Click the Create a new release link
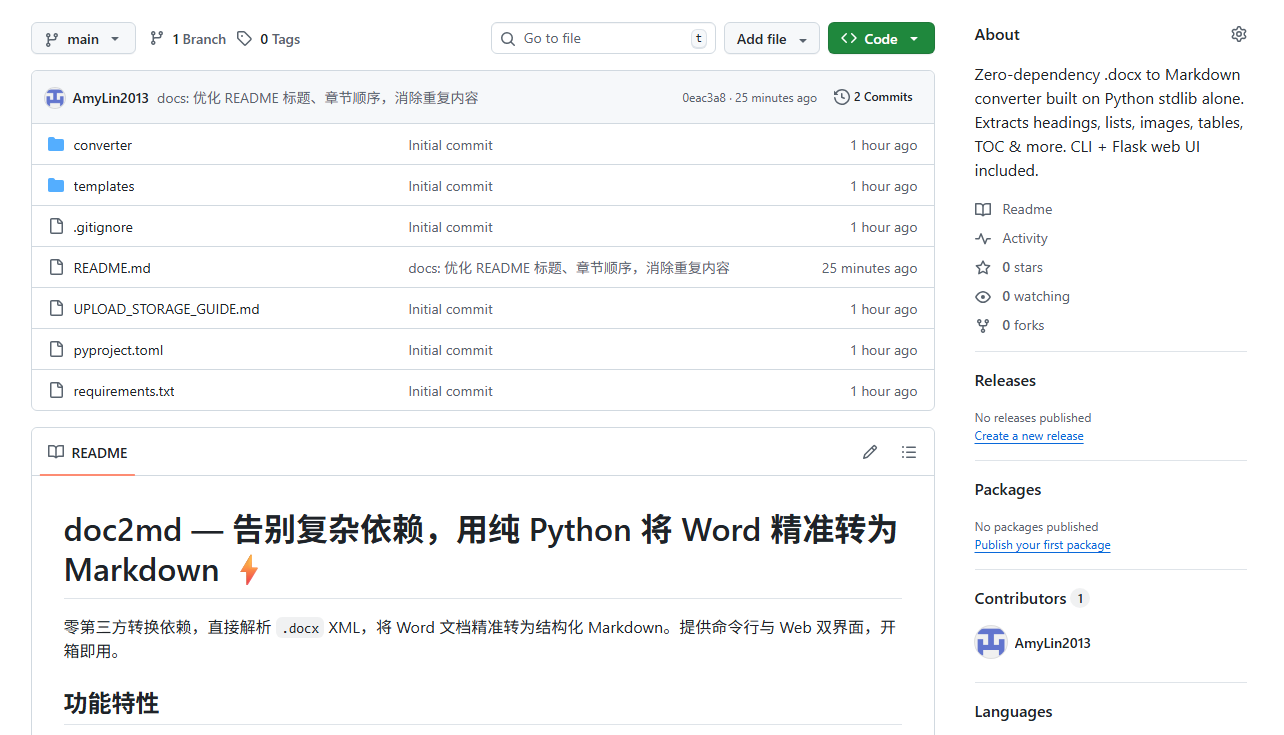1284x735 pixels. click(x=1029, y=436)
